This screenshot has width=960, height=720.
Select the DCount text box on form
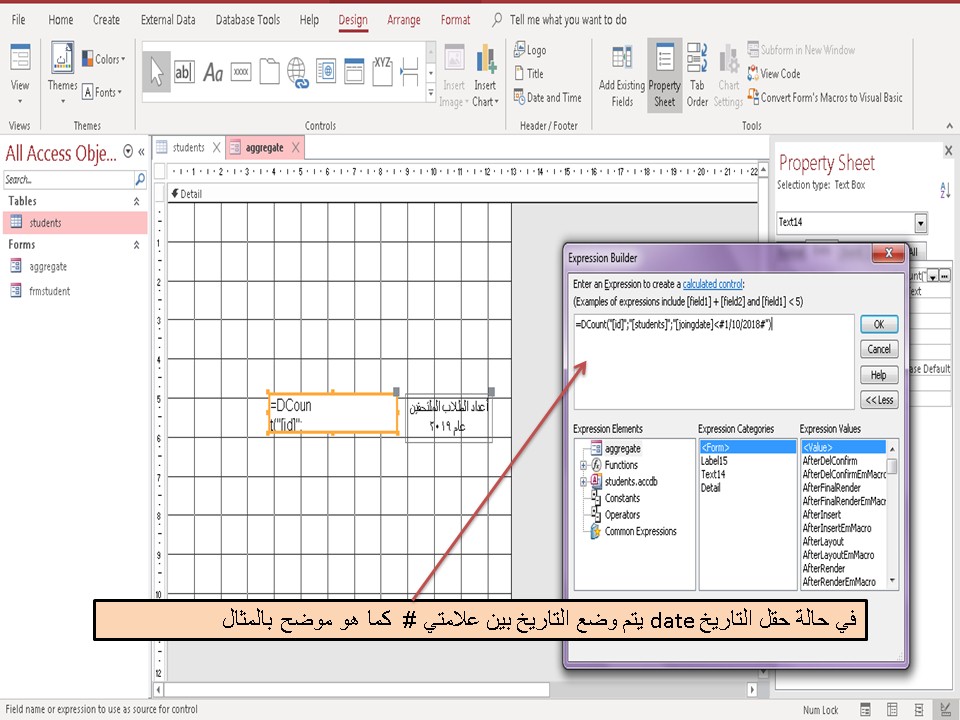(332, 414)
